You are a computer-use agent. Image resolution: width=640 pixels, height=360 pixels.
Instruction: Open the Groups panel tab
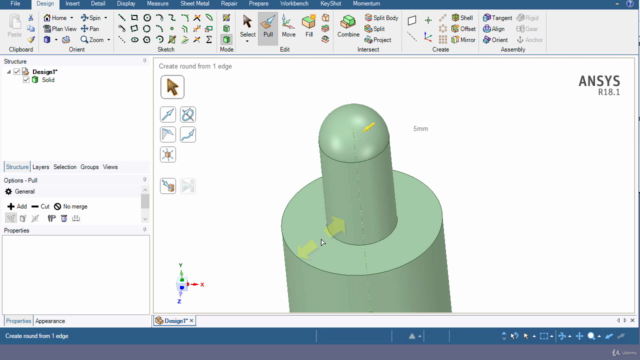click(x=89, y=167)
